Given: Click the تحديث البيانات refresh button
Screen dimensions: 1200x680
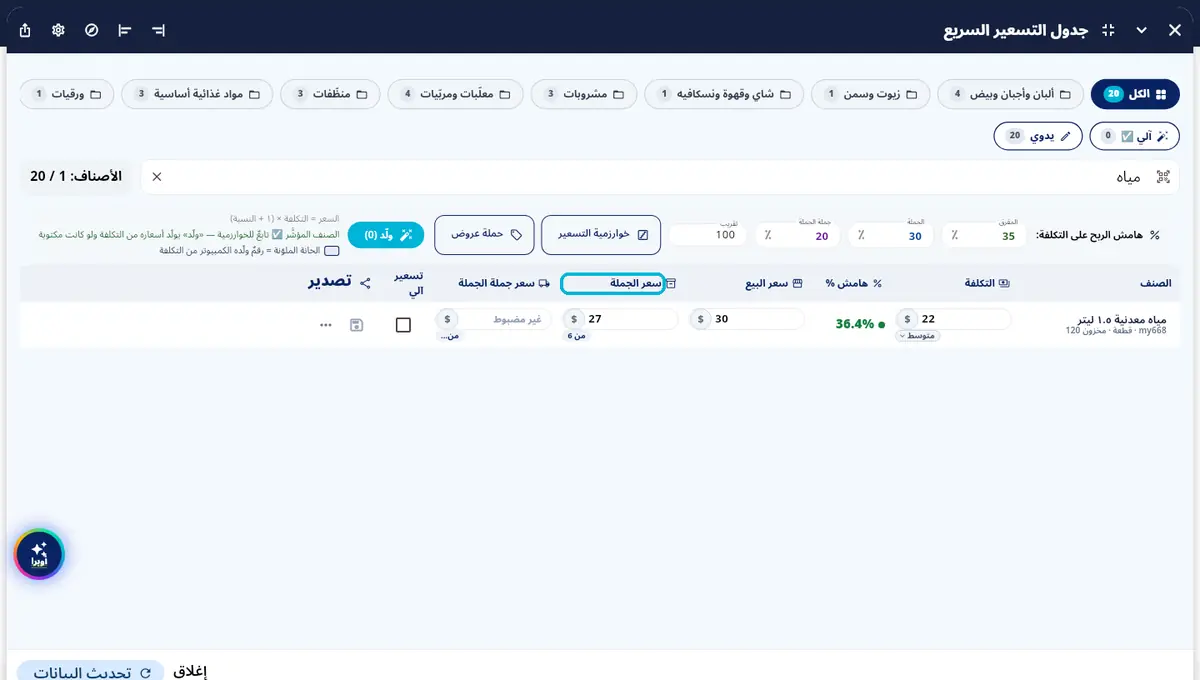Looking at the screenshot, I should 91,672.
